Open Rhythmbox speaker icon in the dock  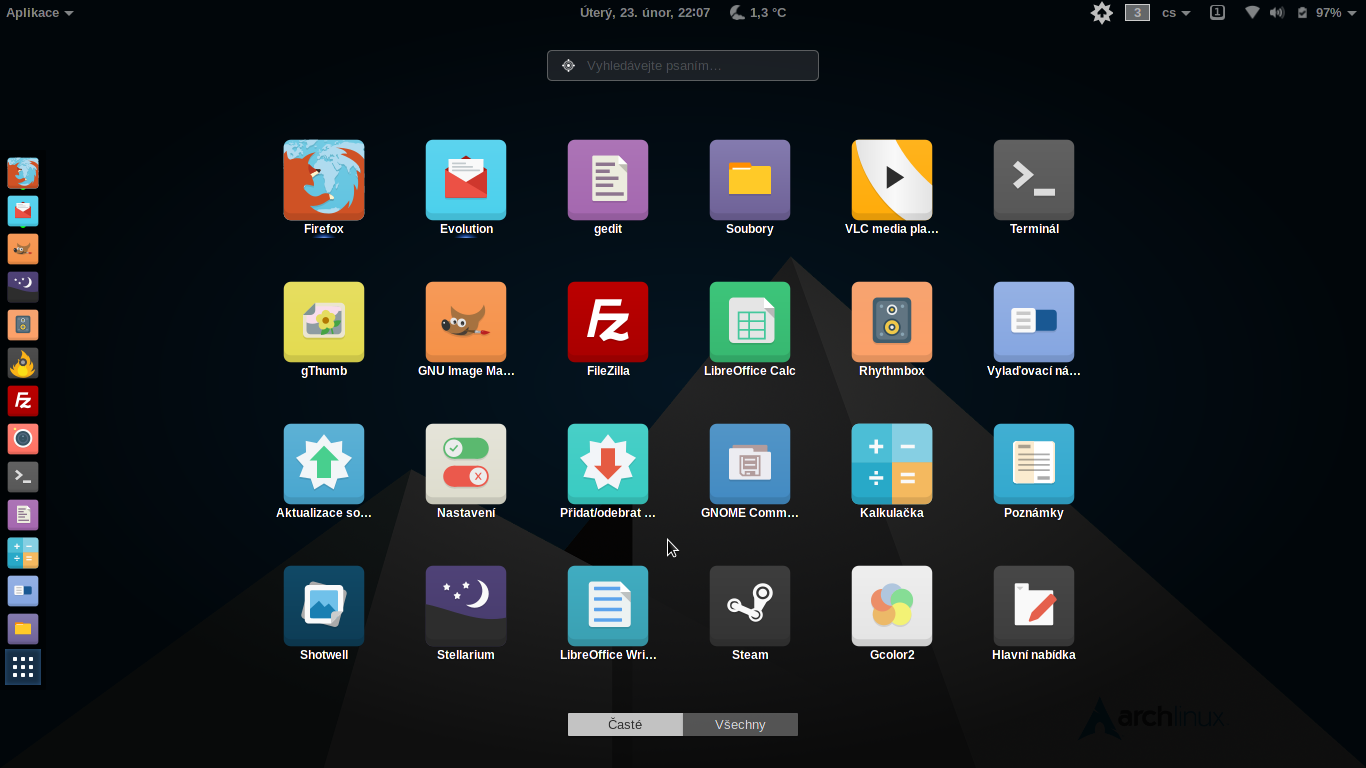click(x=23, y=325)
